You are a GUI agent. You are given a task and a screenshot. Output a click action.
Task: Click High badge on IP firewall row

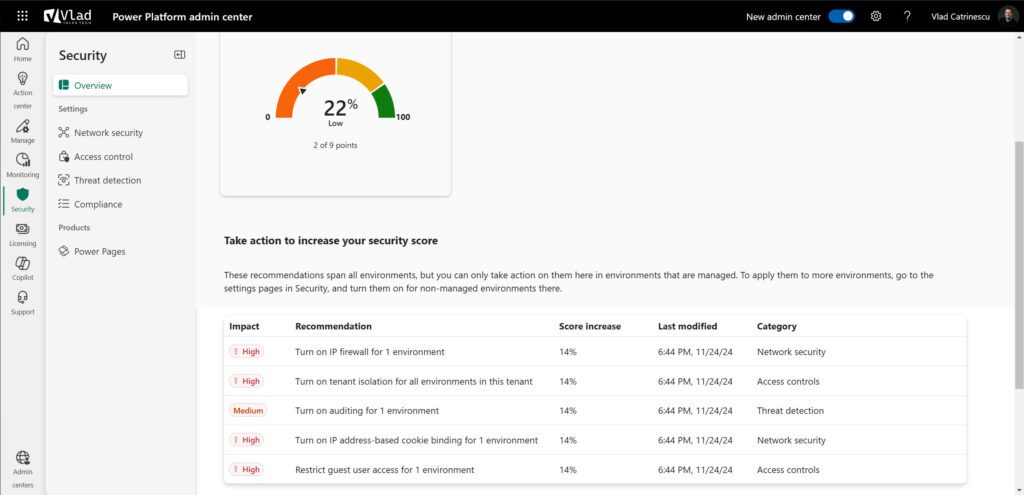246,352
